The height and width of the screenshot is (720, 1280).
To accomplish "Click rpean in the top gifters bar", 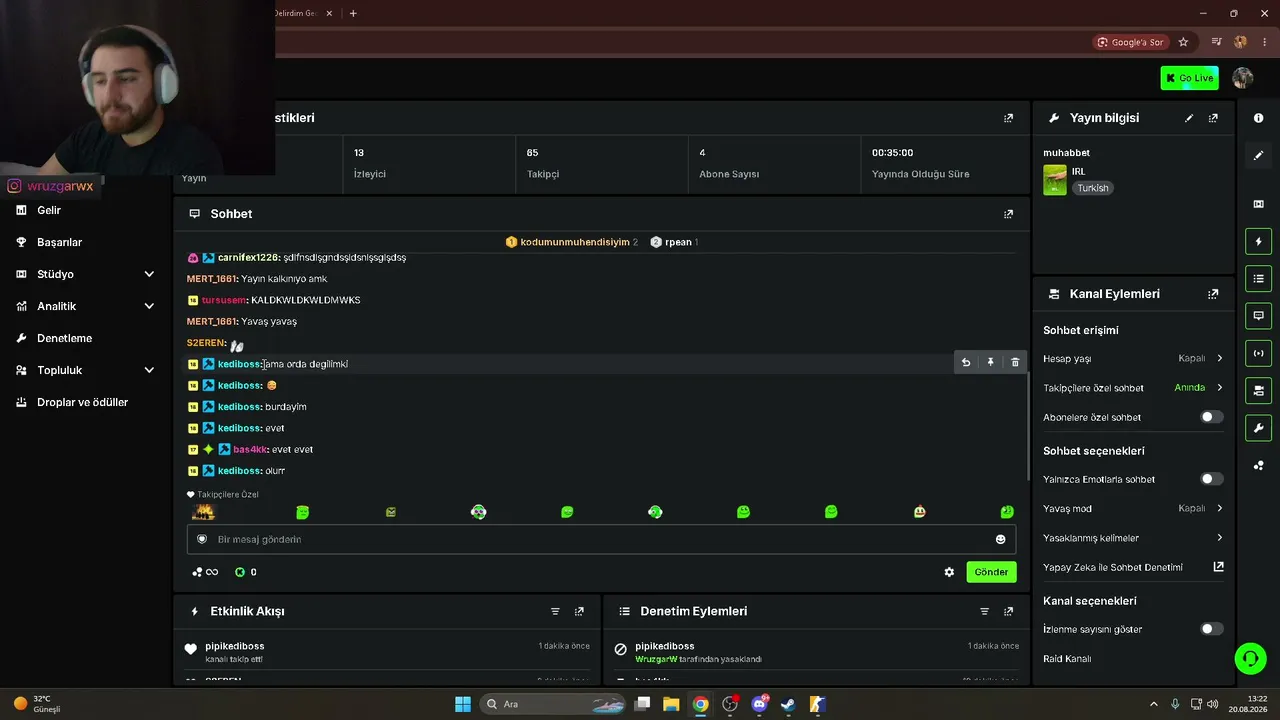I will point(678,242).
